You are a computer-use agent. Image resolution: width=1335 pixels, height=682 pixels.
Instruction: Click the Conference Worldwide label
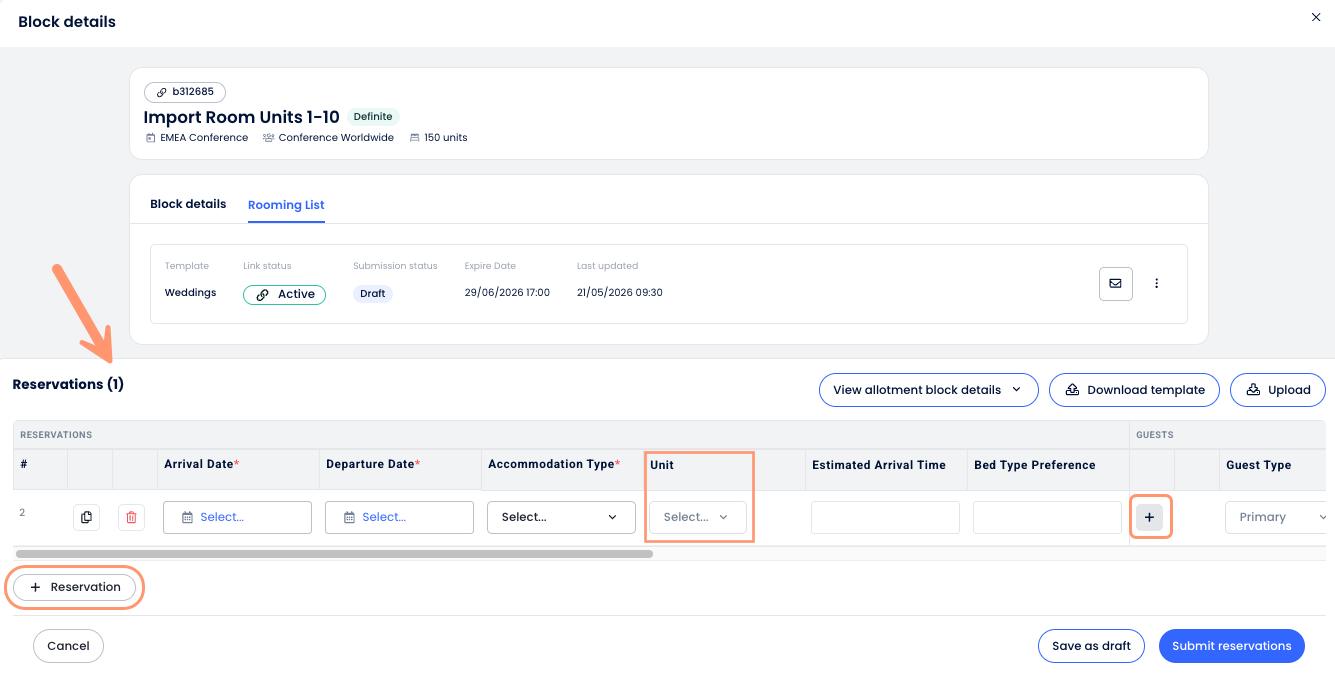tap(336, 138)
